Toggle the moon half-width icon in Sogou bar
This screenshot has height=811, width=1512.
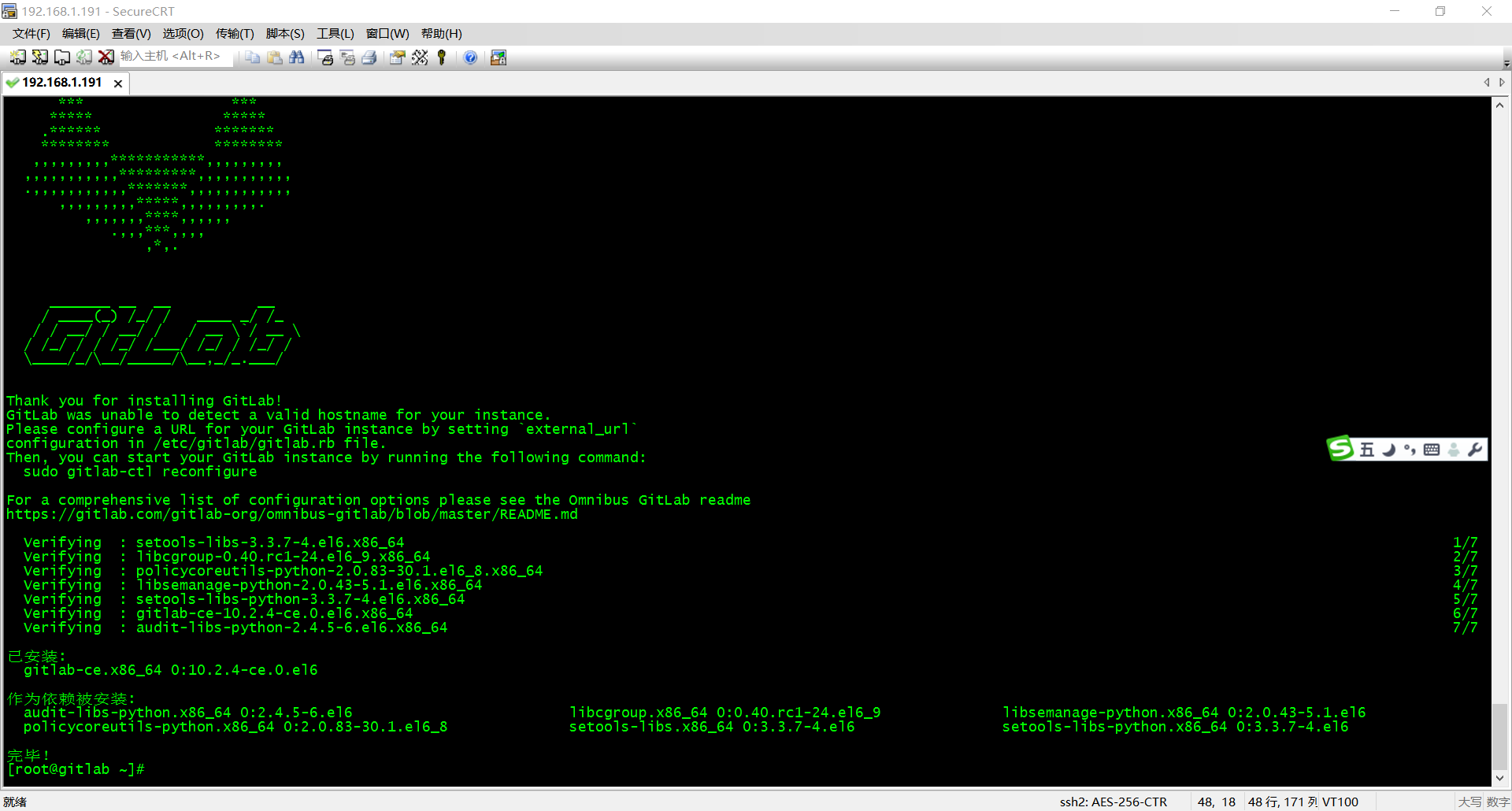pos(1389,450)
